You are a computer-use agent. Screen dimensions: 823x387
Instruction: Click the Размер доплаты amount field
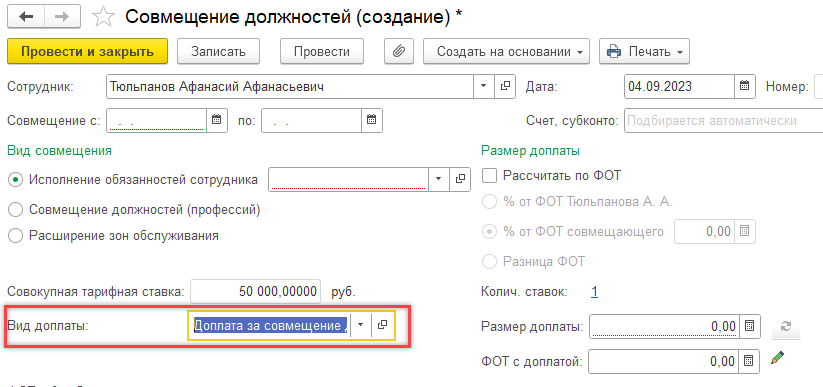(x=664, y=326)
